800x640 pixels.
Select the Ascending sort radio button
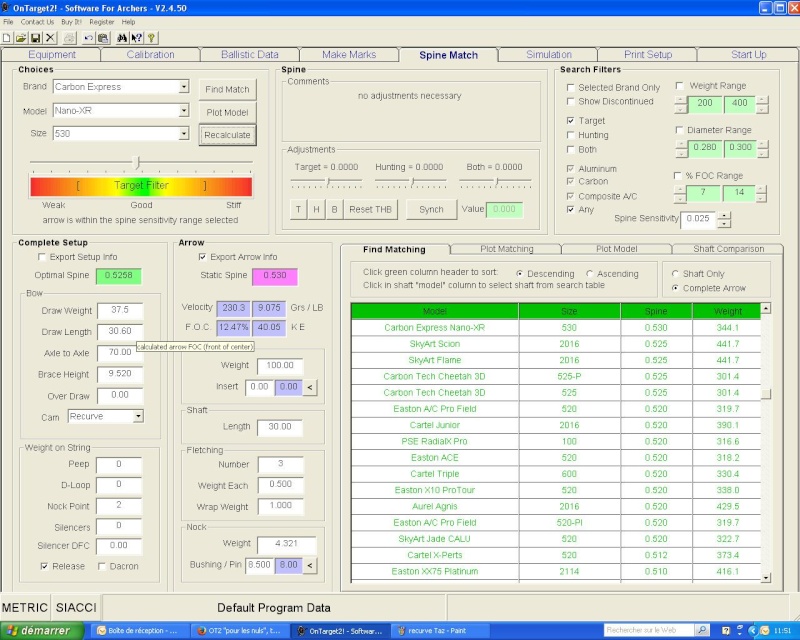point(590,274)
